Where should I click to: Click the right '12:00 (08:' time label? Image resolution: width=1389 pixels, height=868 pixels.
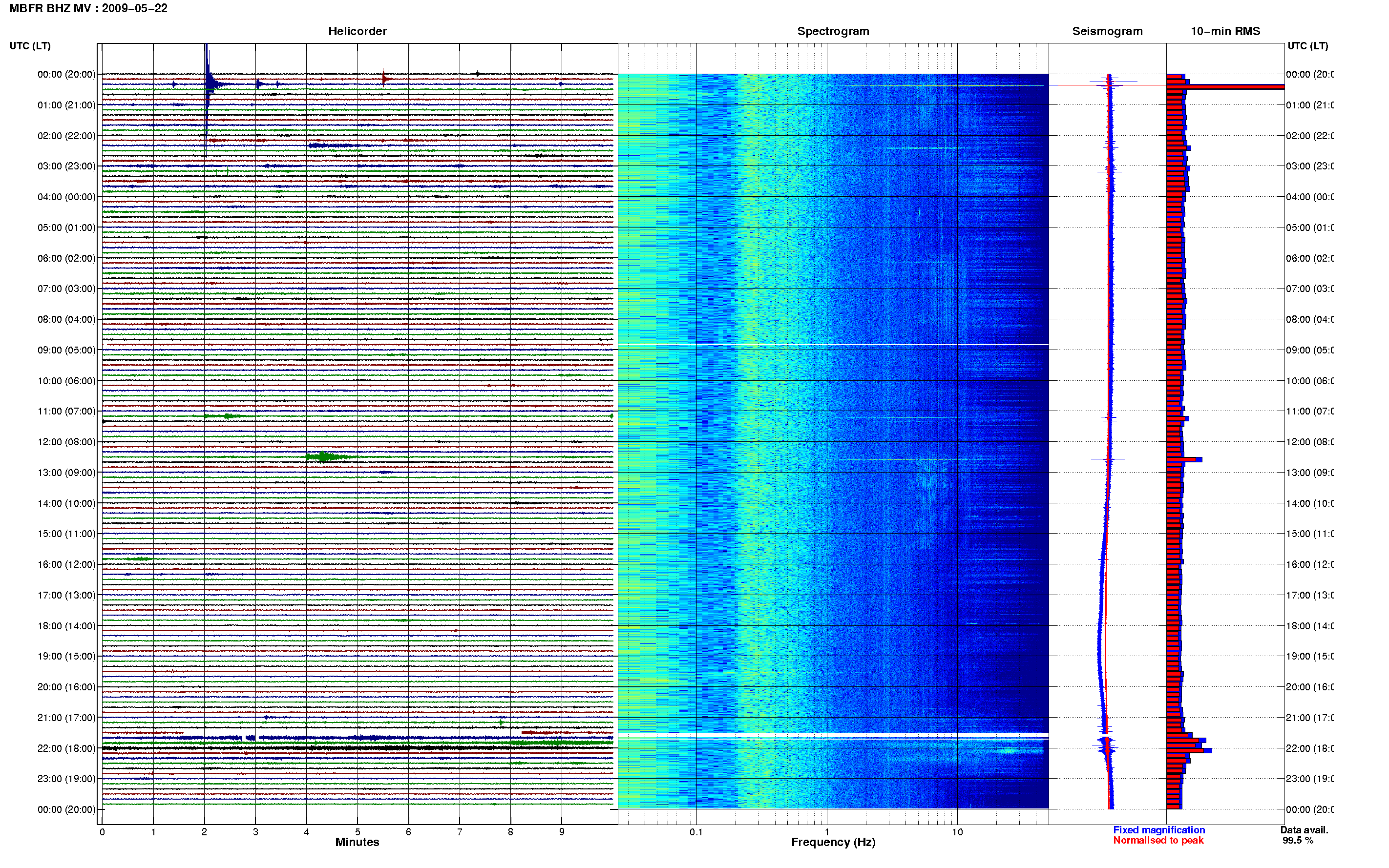pyautogui.click(x=1310, y=442)
